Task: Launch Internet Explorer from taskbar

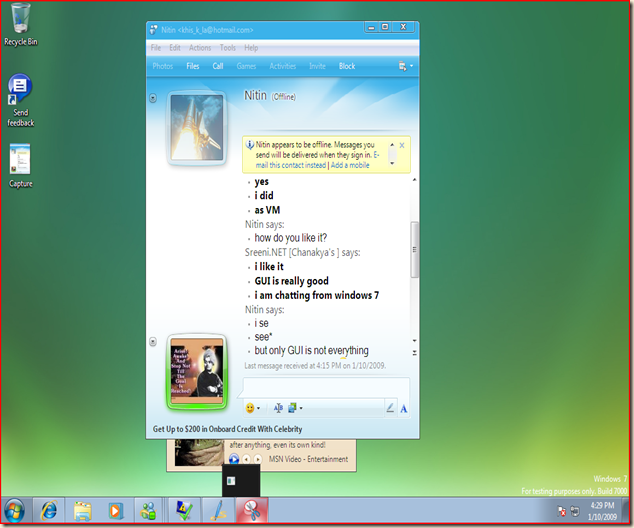Action: coord(49,511)
